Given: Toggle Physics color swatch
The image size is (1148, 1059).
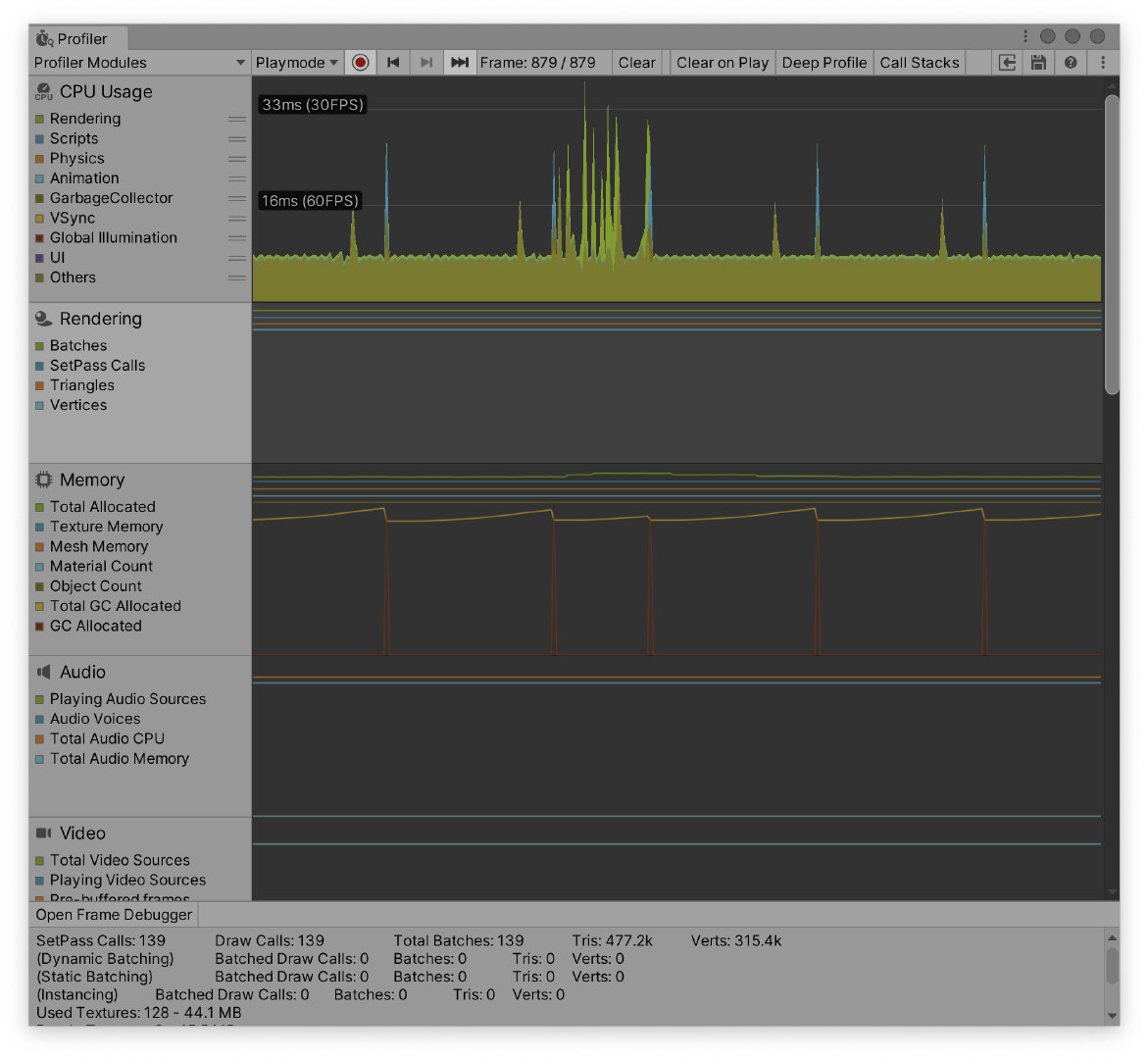Looking at the screenshot, I should click(x=39, y=158).
